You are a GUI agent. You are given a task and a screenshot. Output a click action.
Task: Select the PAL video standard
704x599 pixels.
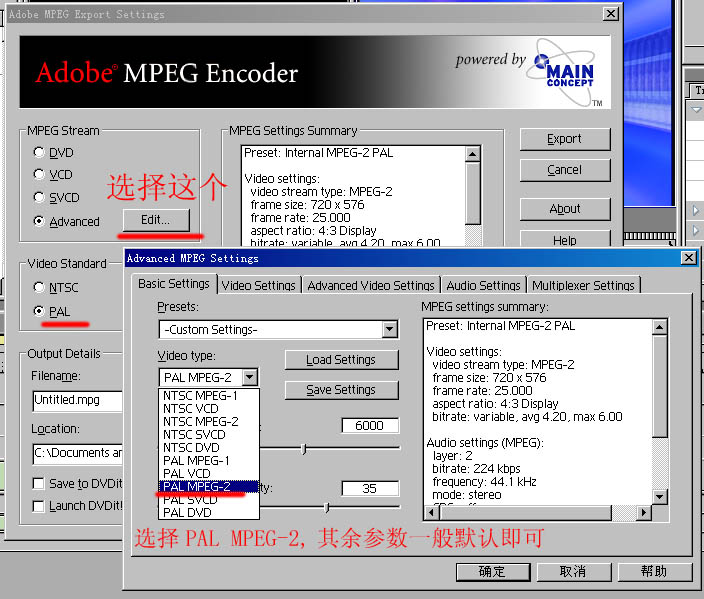click(x=39, y=311)
